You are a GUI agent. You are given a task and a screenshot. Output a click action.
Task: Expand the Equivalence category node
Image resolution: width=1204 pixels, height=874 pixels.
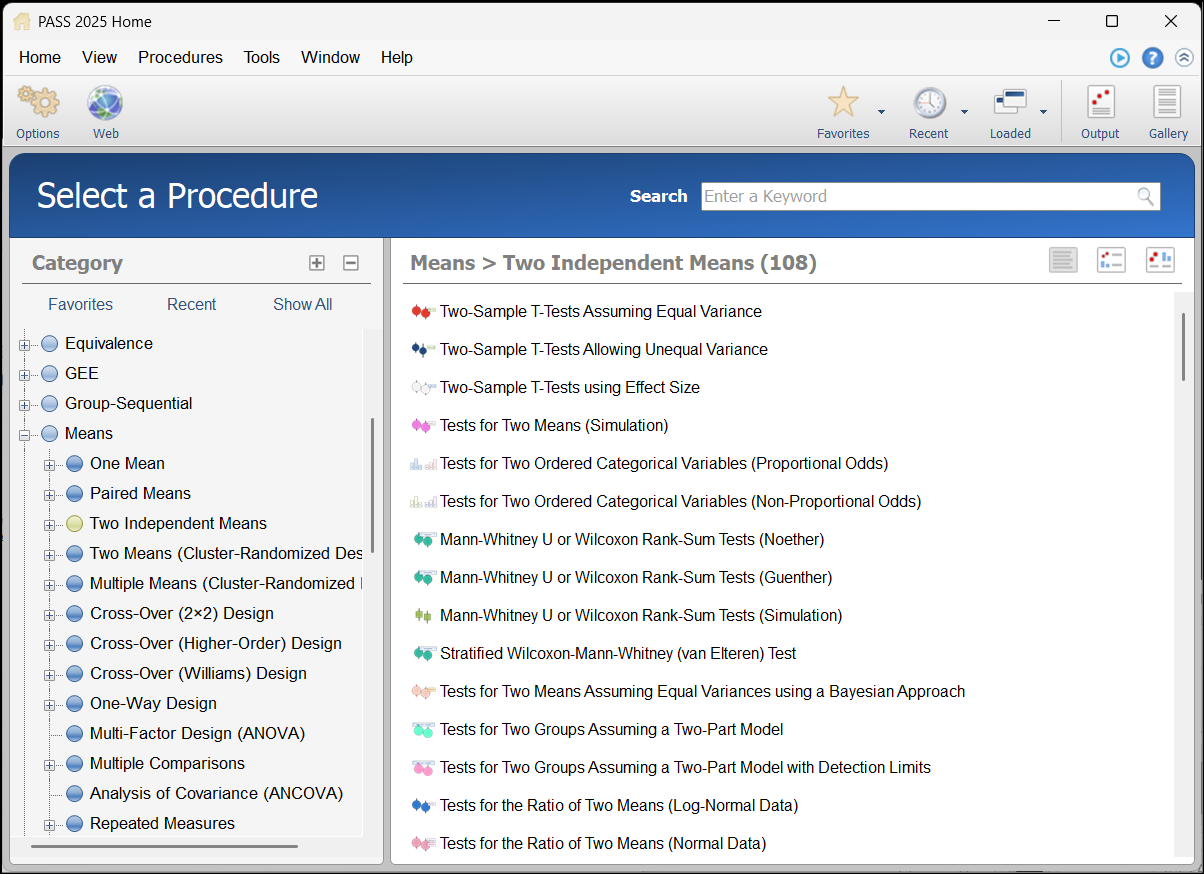click(x=25, y=344)
